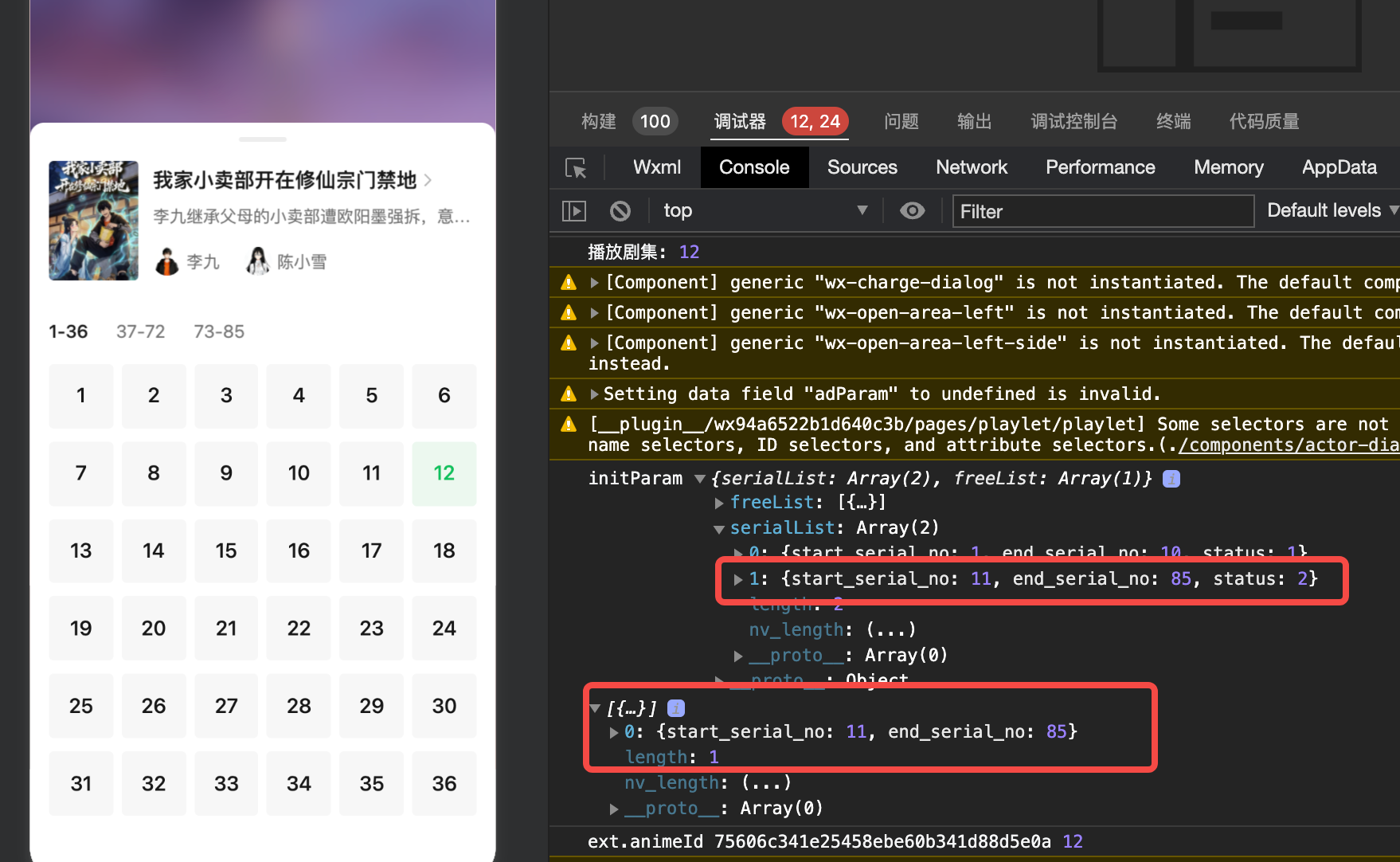Click the ext.animeId log line

click(835, 841)
